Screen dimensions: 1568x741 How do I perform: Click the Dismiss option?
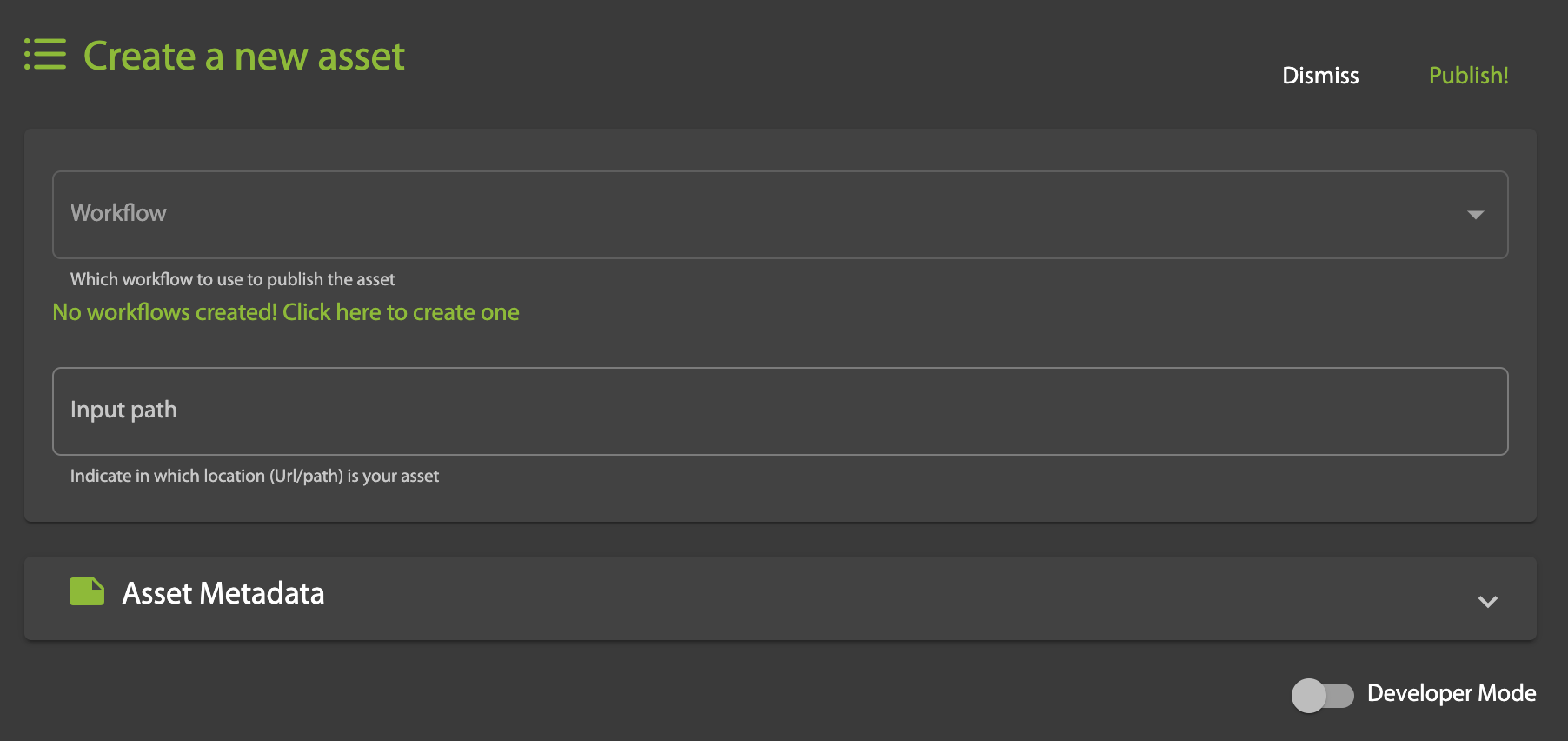point(1319,76)
